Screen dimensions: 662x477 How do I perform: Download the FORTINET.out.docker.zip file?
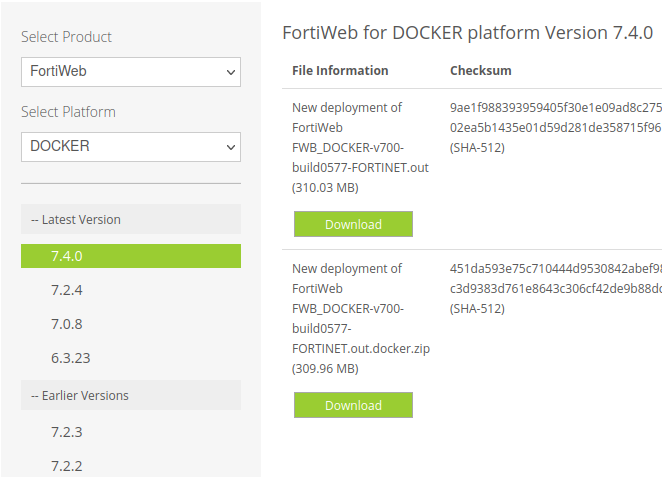click(353, 405)
